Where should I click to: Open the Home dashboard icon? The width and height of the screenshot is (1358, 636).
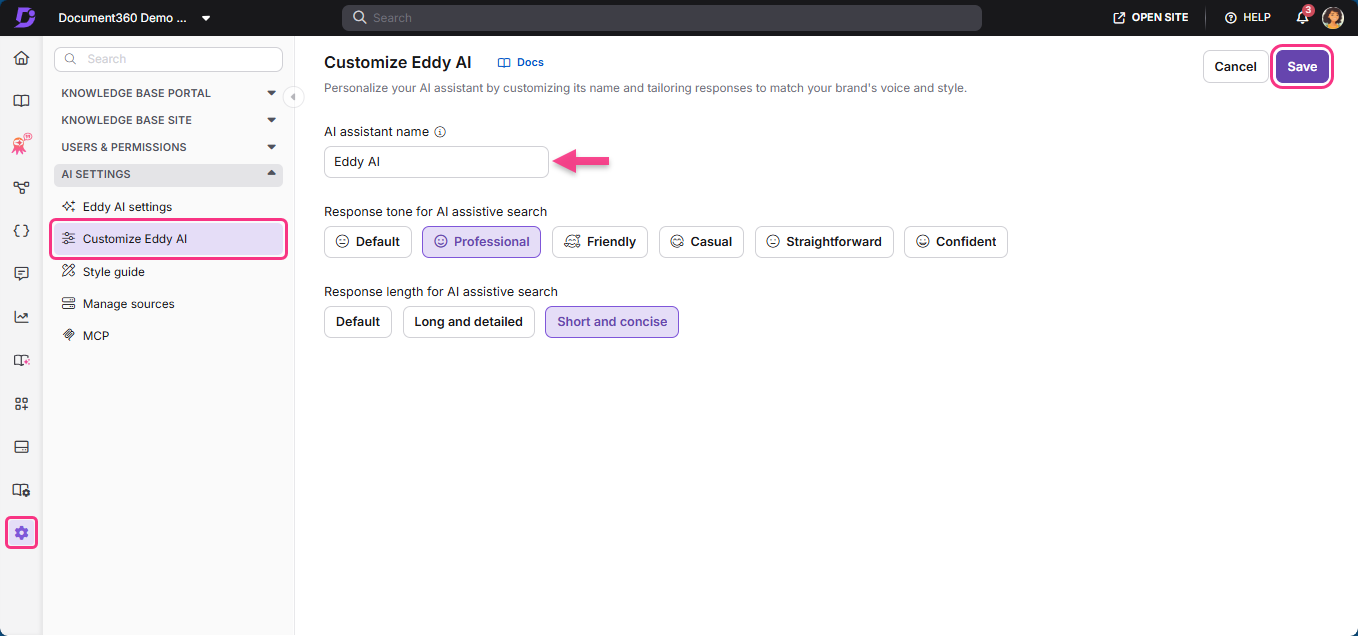[21, 58]
